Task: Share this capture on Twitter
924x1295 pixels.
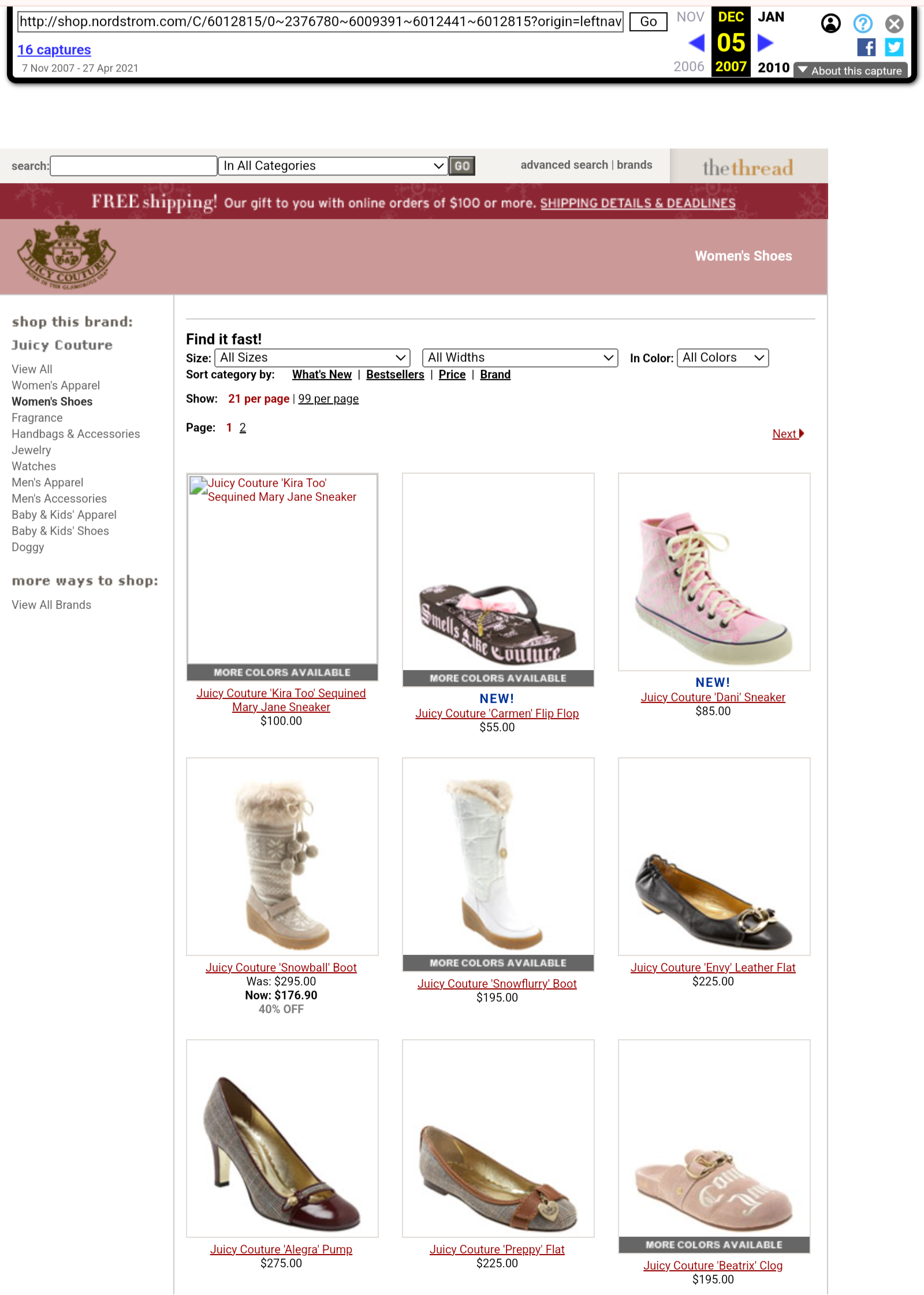Action: click(x=894, y=47)
